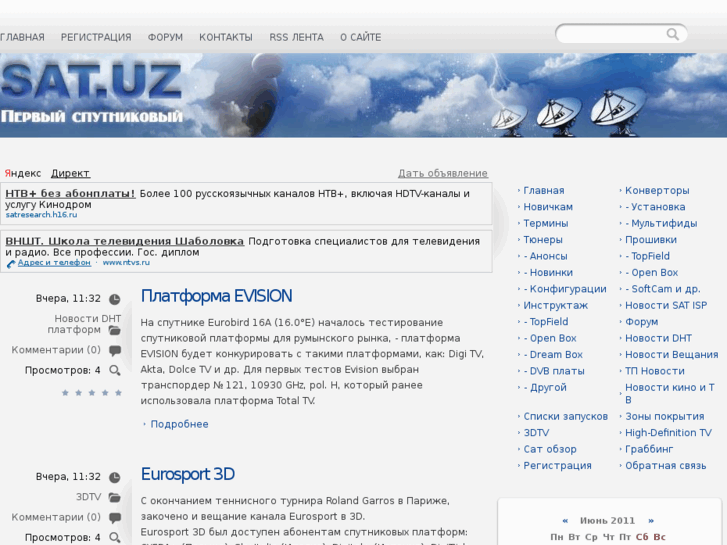
Task: Open RSS ЛЕНТА in top navigation
Action: [296, 37]
